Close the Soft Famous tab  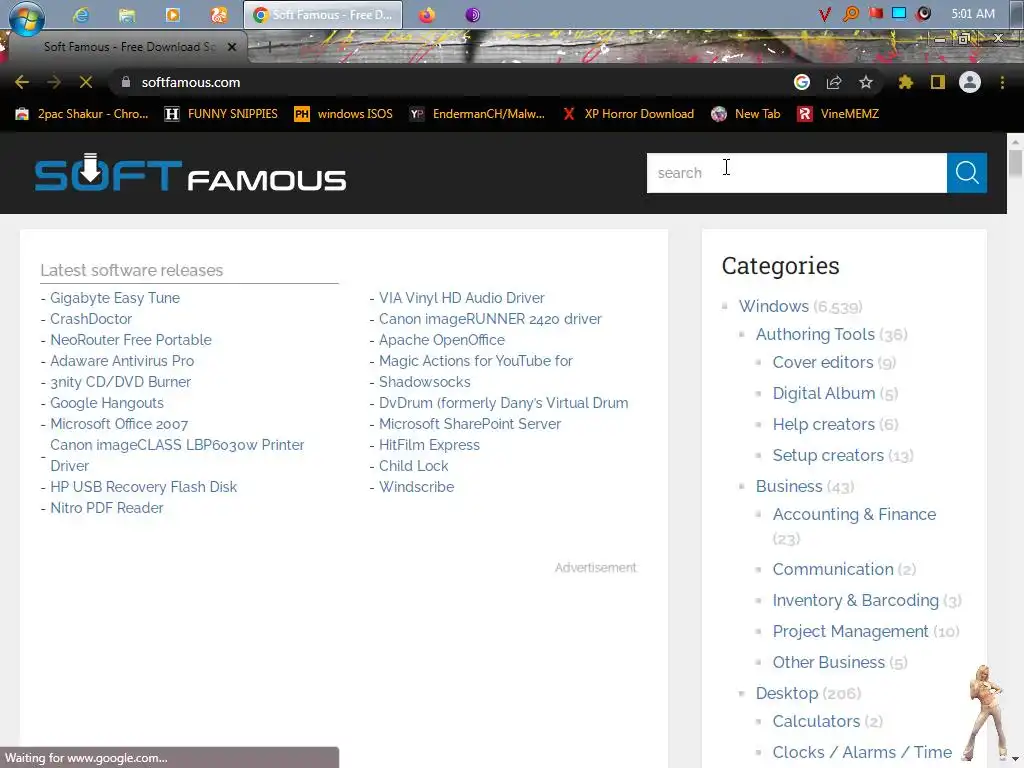coord(232,47)
